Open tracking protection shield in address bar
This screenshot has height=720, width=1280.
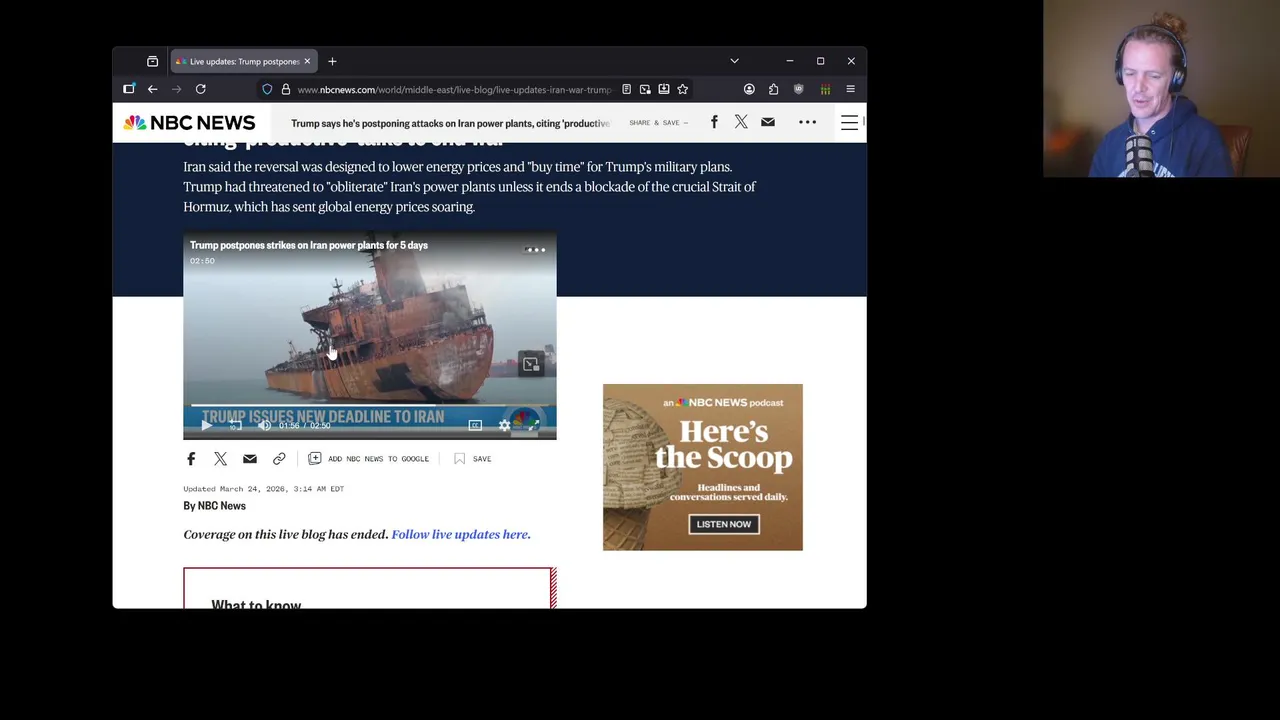[267, 89]
